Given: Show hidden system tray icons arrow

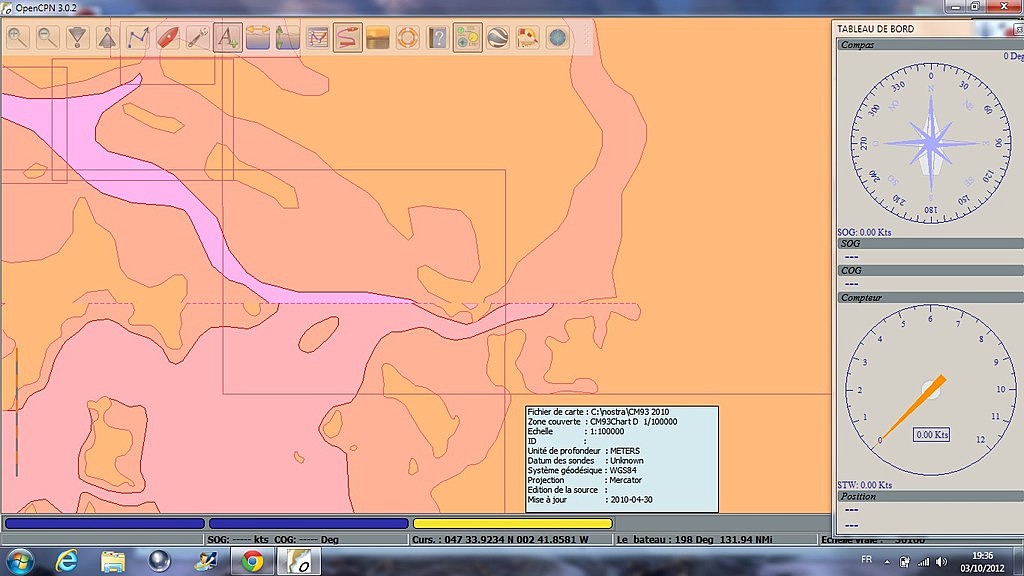Looking at the screenshot, I should [886, 562].
